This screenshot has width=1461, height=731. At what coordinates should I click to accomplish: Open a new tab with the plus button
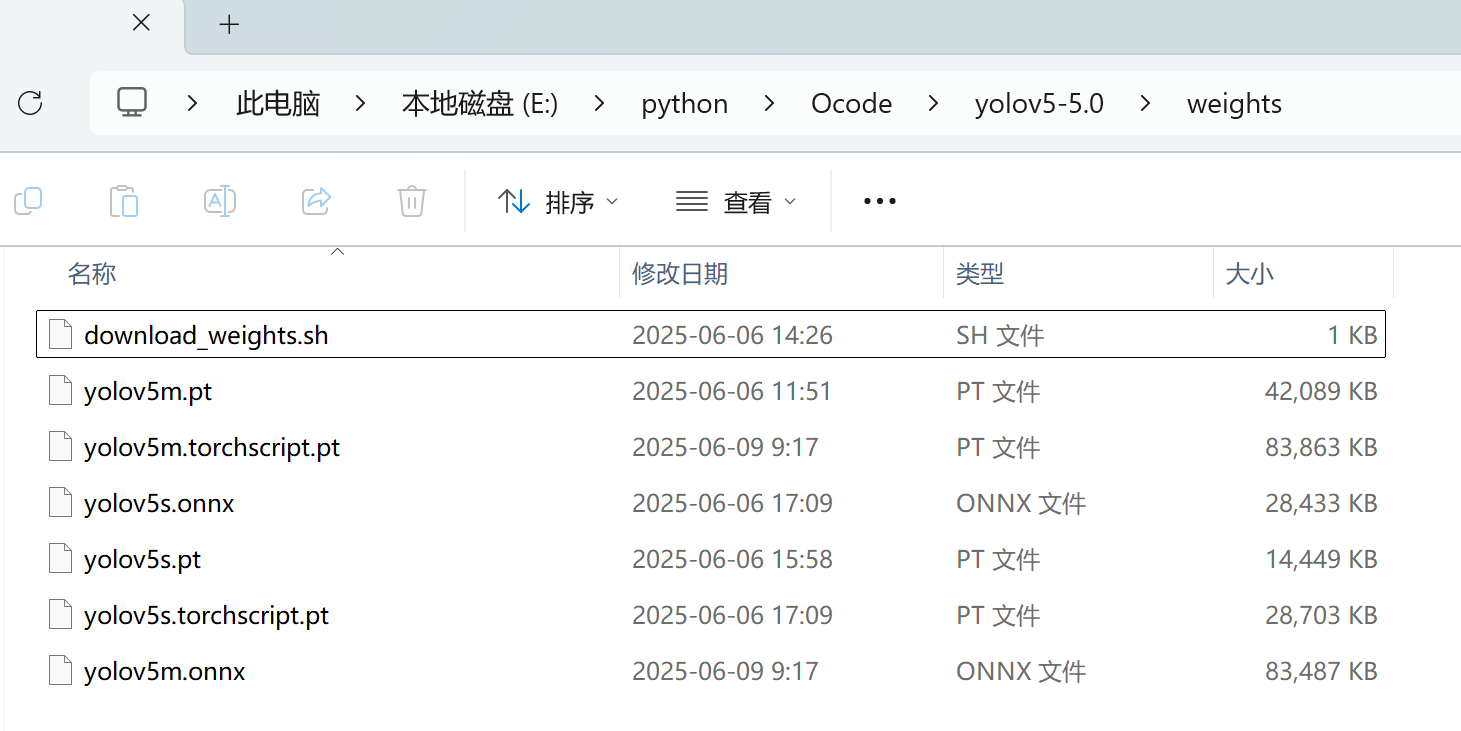(x=229, y=23)
